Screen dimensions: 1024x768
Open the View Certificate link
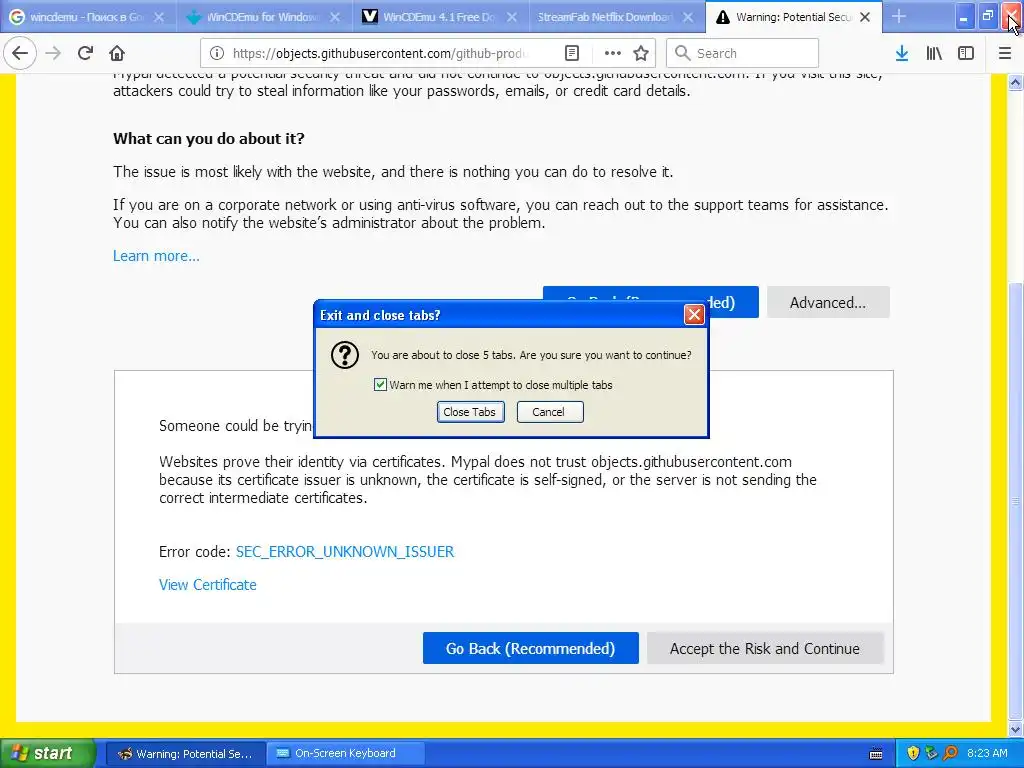click(208, 584)
